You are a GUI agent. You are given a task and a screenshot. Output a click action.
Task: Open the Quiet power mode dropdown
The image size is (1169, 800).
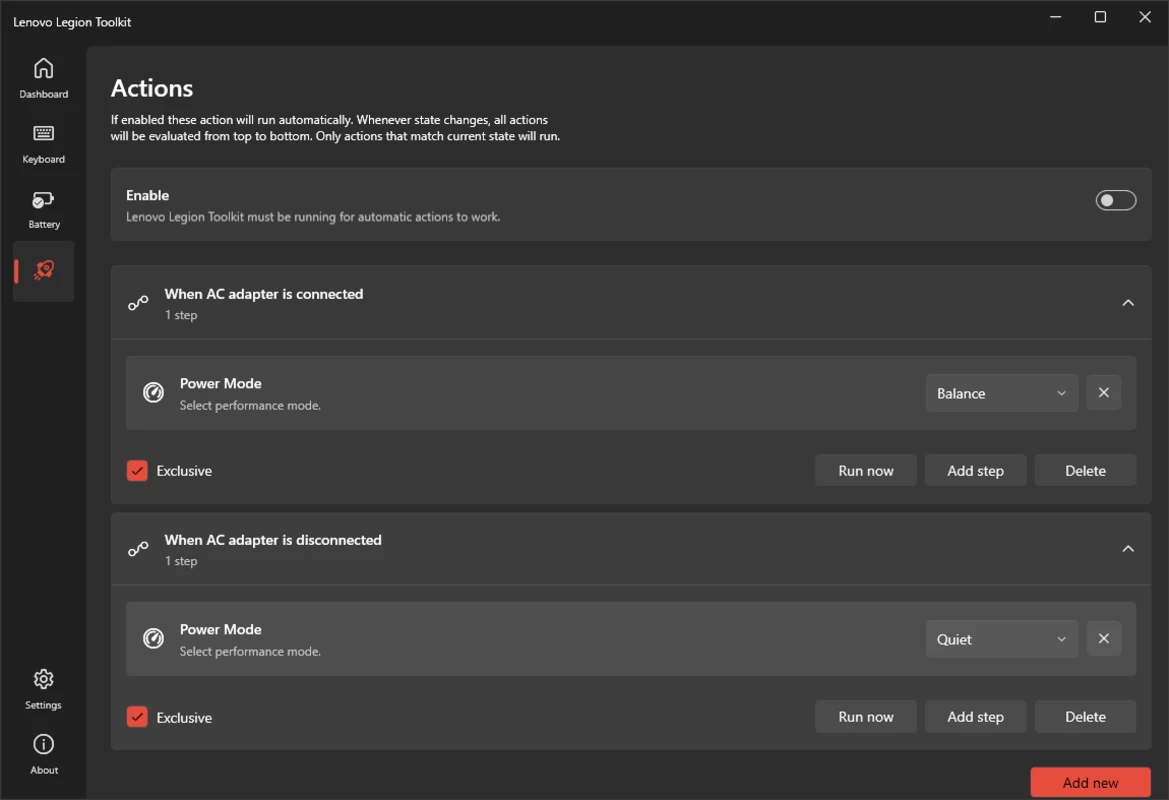pyautogui.click(x=1002, y=639)
